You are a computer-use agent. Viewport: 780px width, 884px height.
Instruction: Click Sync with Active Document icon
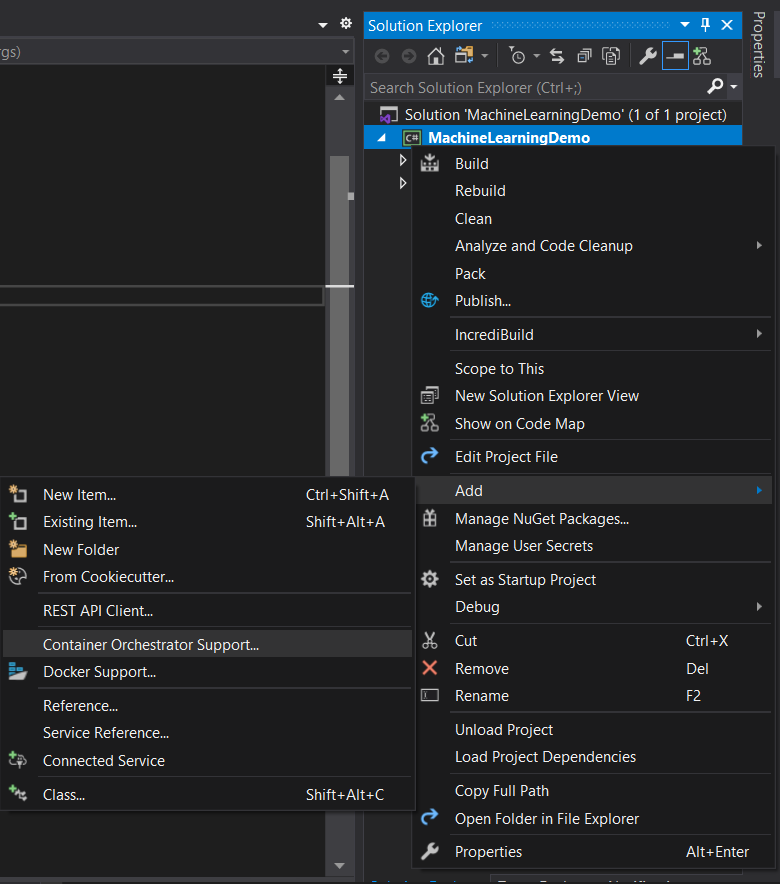557,56
